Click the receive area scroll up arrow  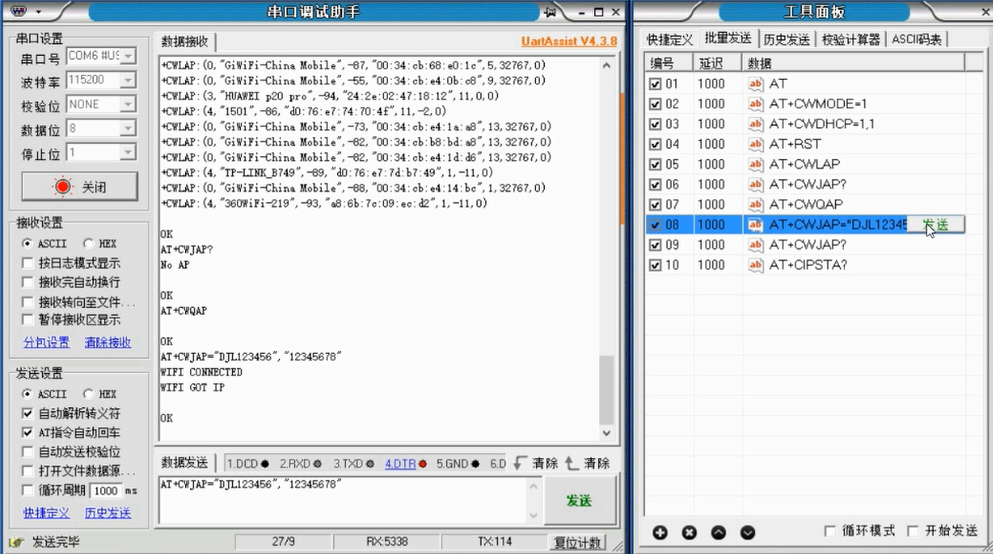coord(607,65)
